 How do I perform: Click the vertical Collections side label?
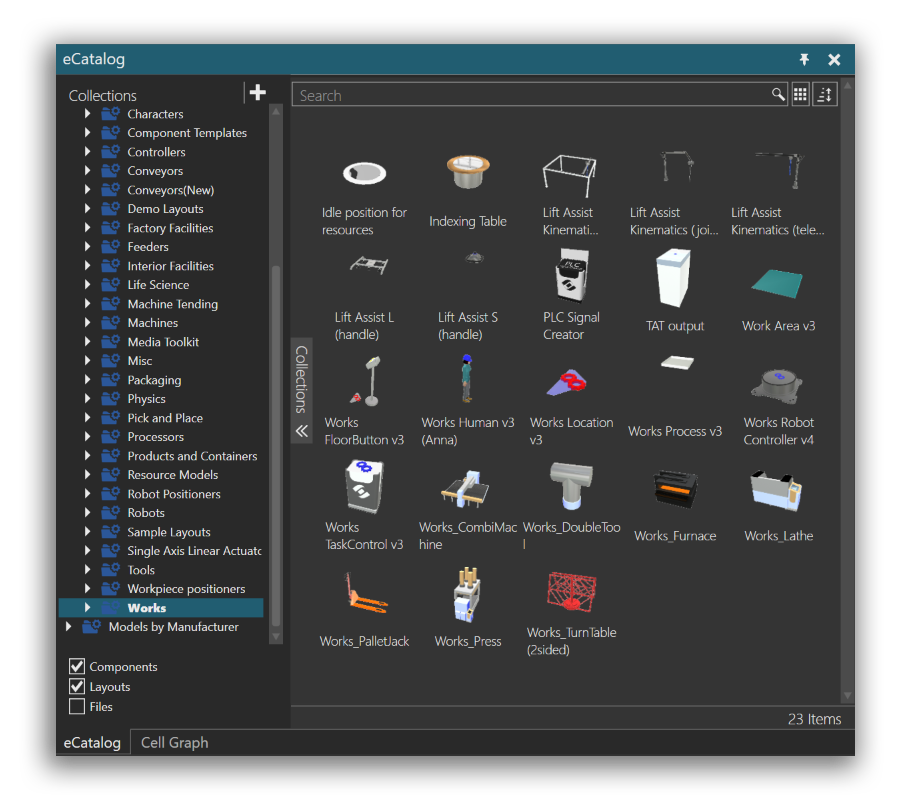(x=301, y=380)
